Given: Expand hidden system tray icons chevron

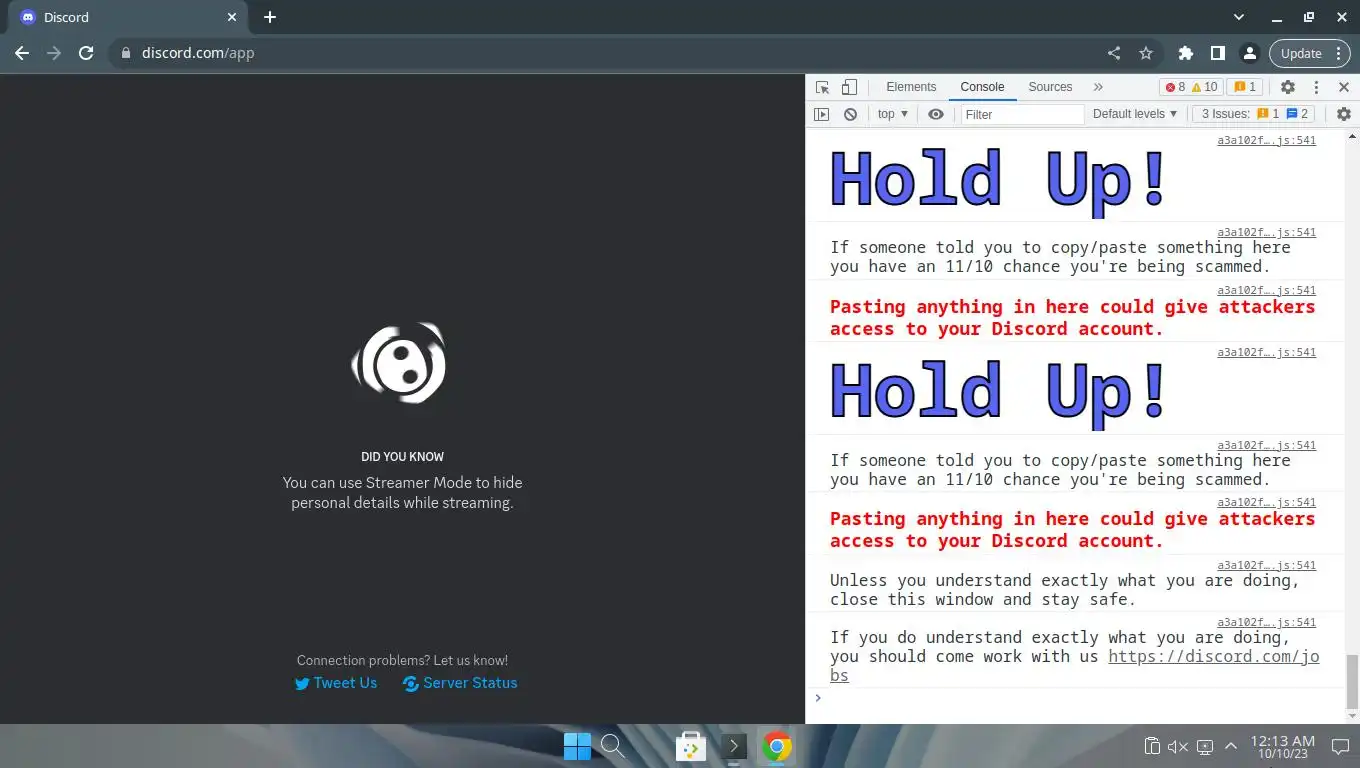Looking at the screenshot, I should coord(1231,746).
